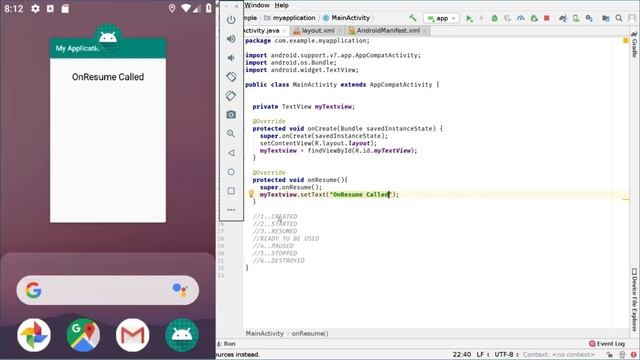The image size is (640, 360).
Task: Build project with the hammer icon
Action: coord(413,18)
